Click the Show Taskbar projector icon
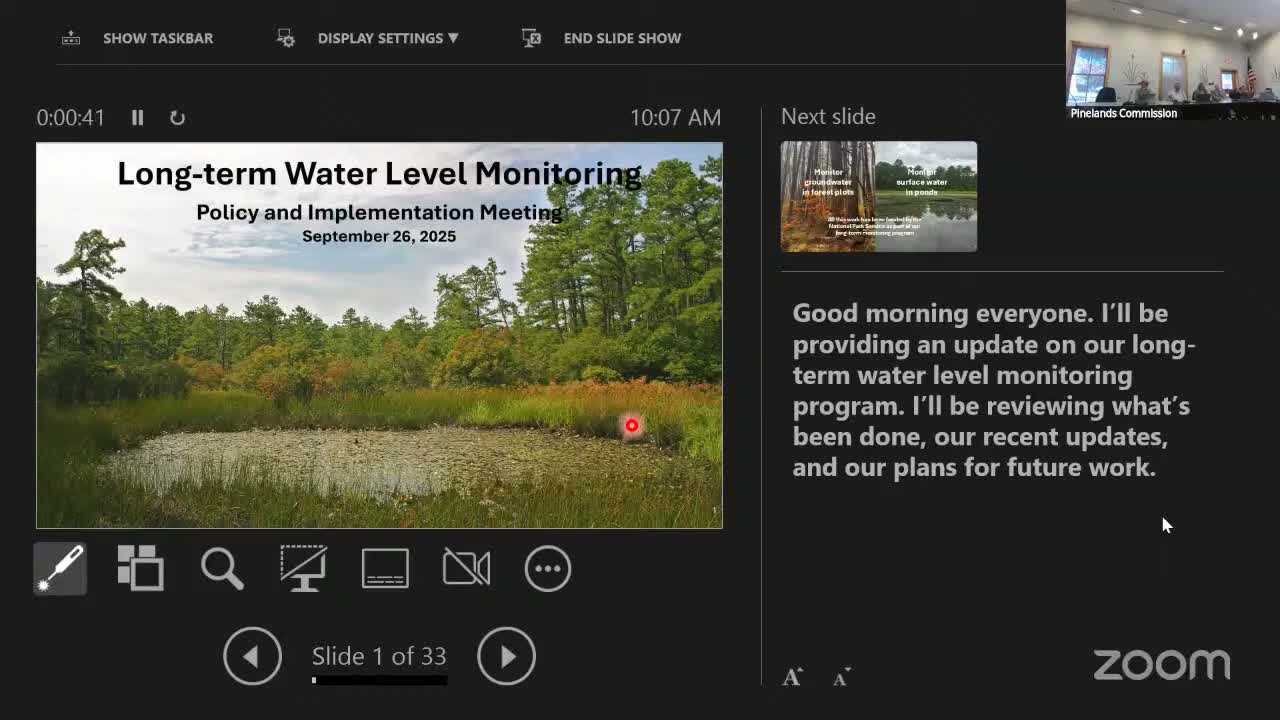 [70, 38]
